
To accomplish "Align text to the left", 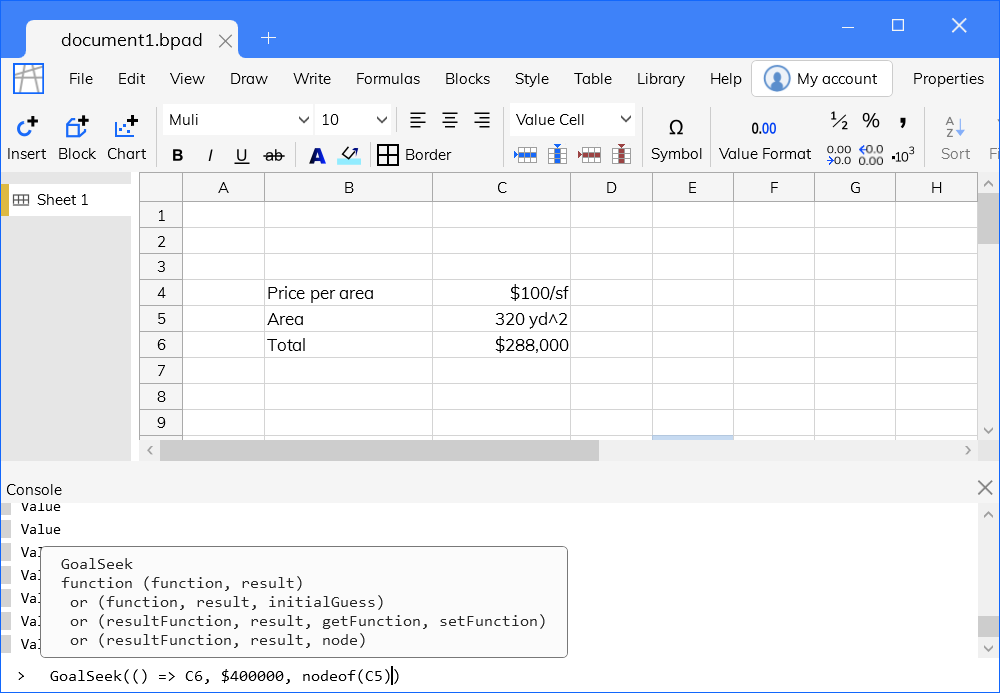I will pyautogui.click(x=418, y=120).
